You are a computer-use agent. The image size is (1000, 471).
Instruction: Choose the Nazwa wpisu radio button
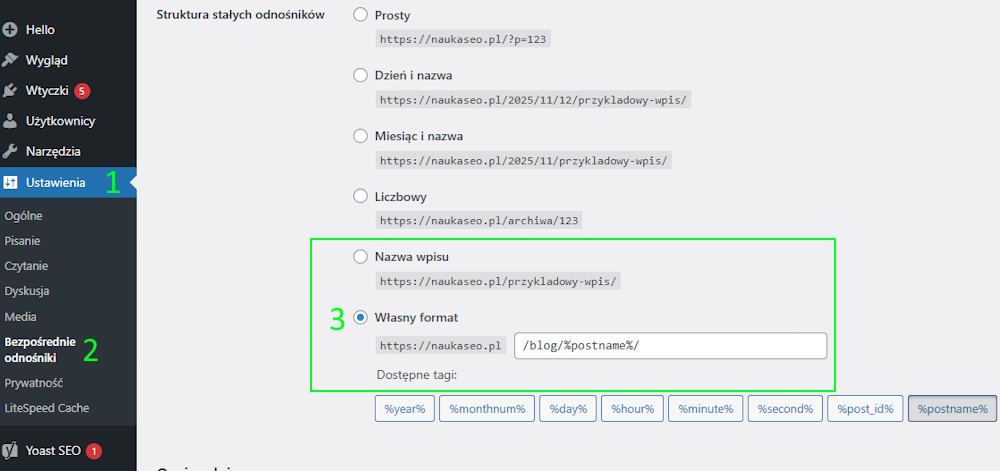(x=361, y=257)
